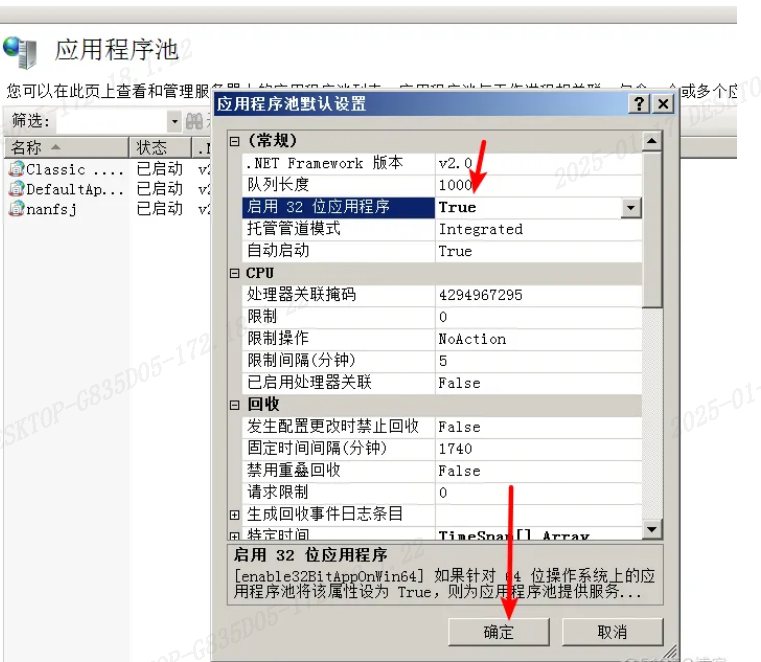
Task: Close the 应用程序池默认设置 dialog
Action: click(663, 103)
